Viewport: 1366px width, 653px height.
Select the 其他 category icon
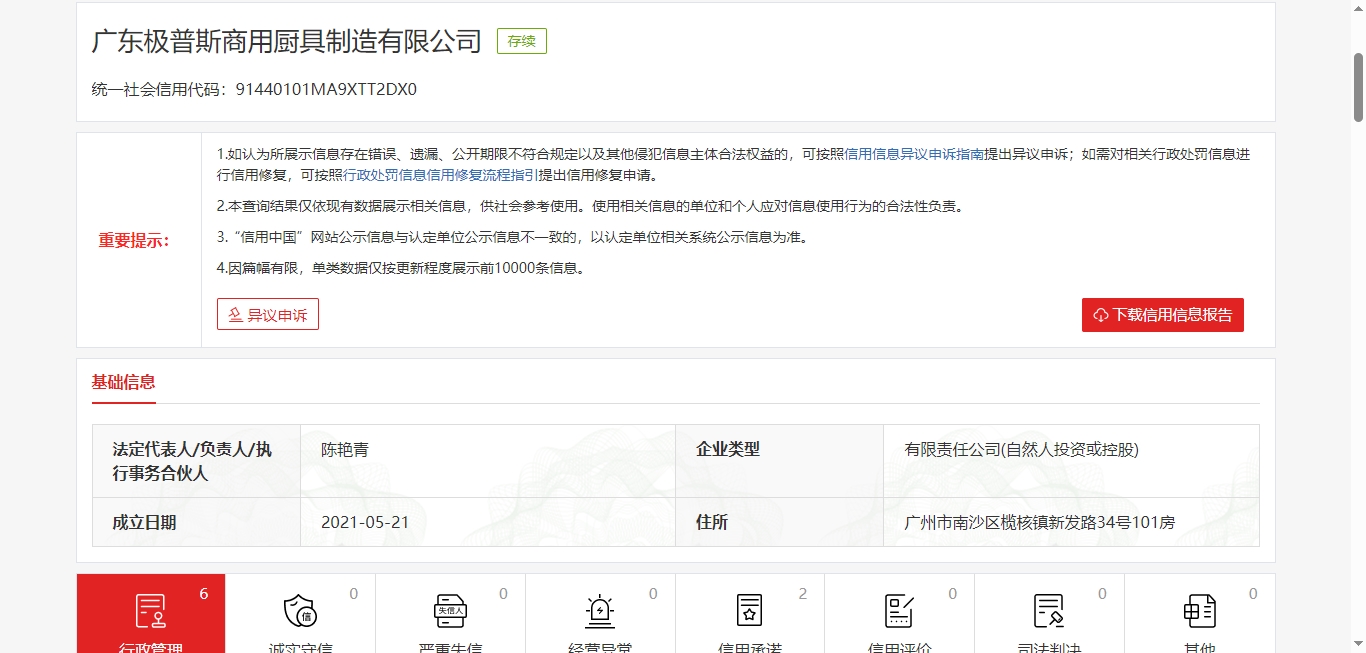1199,611
